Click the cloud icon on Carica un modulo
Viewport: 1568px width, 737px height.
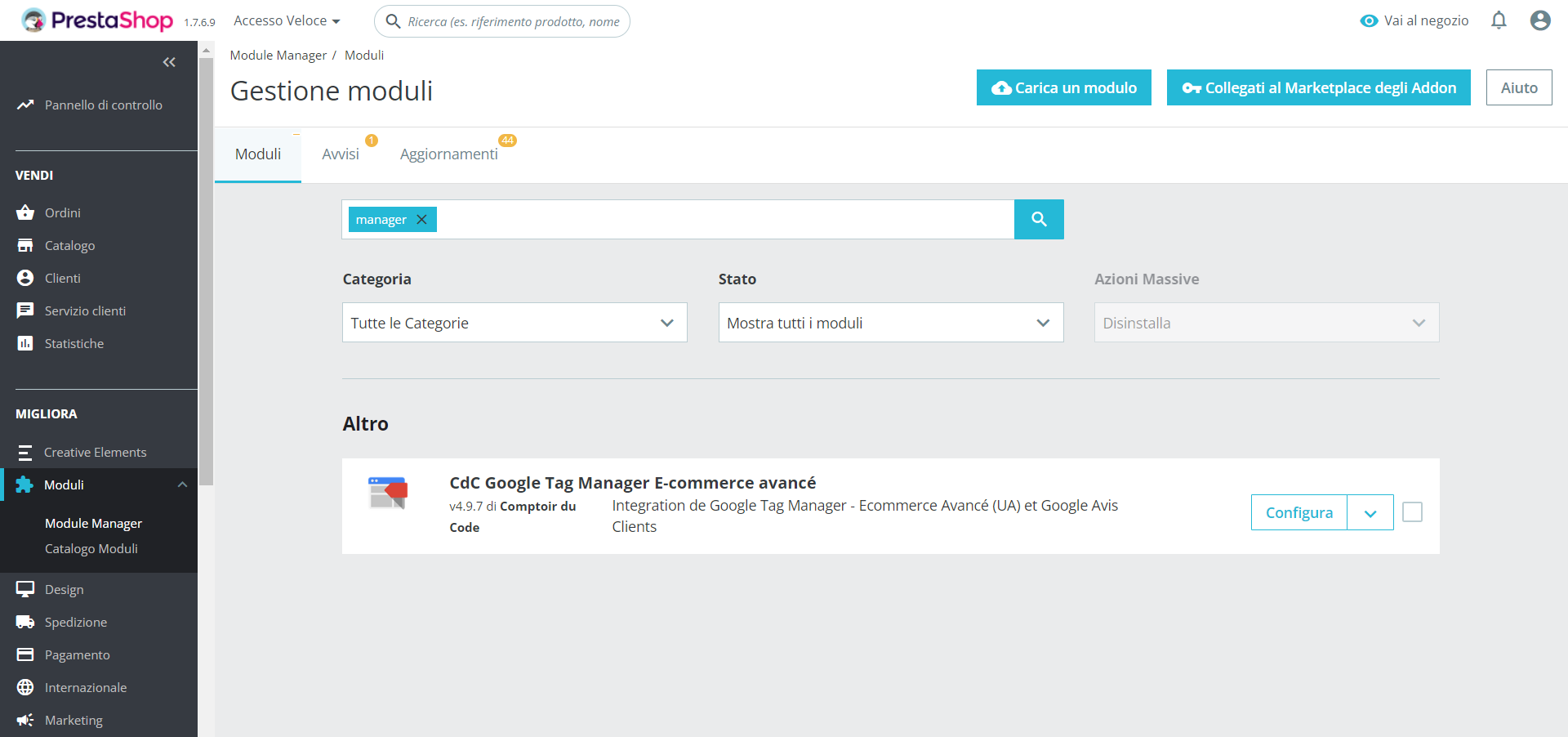1001,88
